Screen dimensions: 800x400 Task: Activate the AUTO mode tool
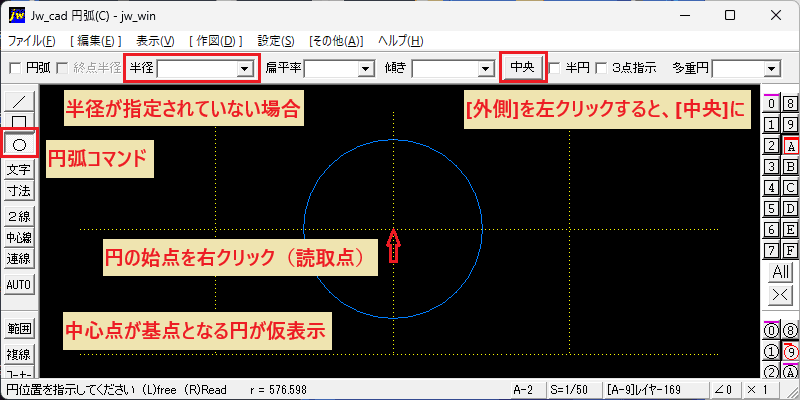(x=19, y=284)
